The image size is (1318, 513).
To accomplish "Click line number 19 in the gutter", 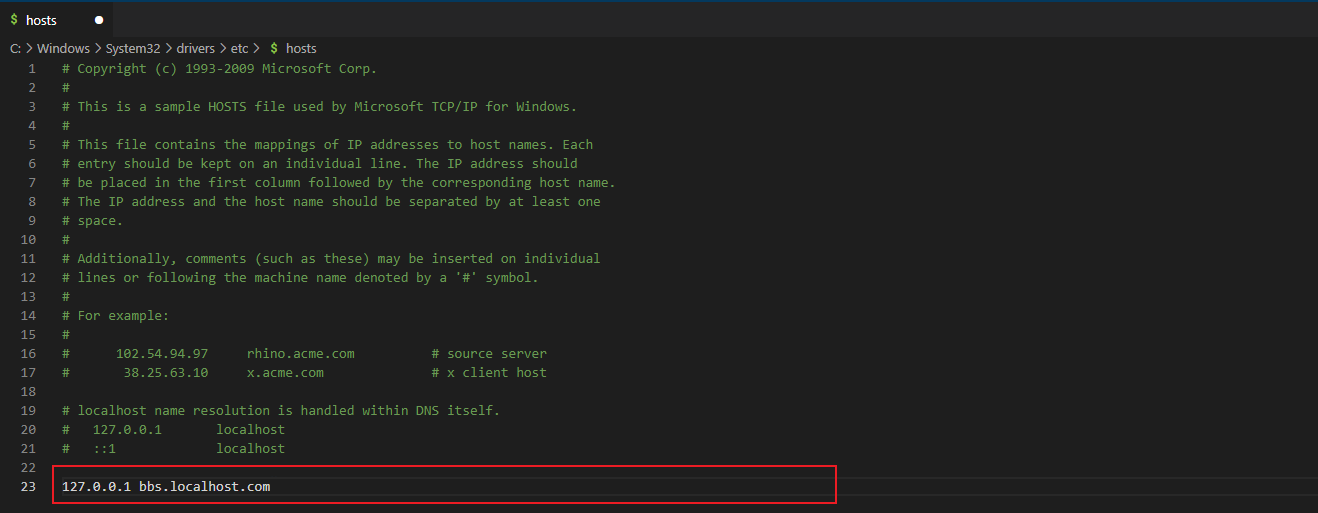I will (x=28, y=411).
